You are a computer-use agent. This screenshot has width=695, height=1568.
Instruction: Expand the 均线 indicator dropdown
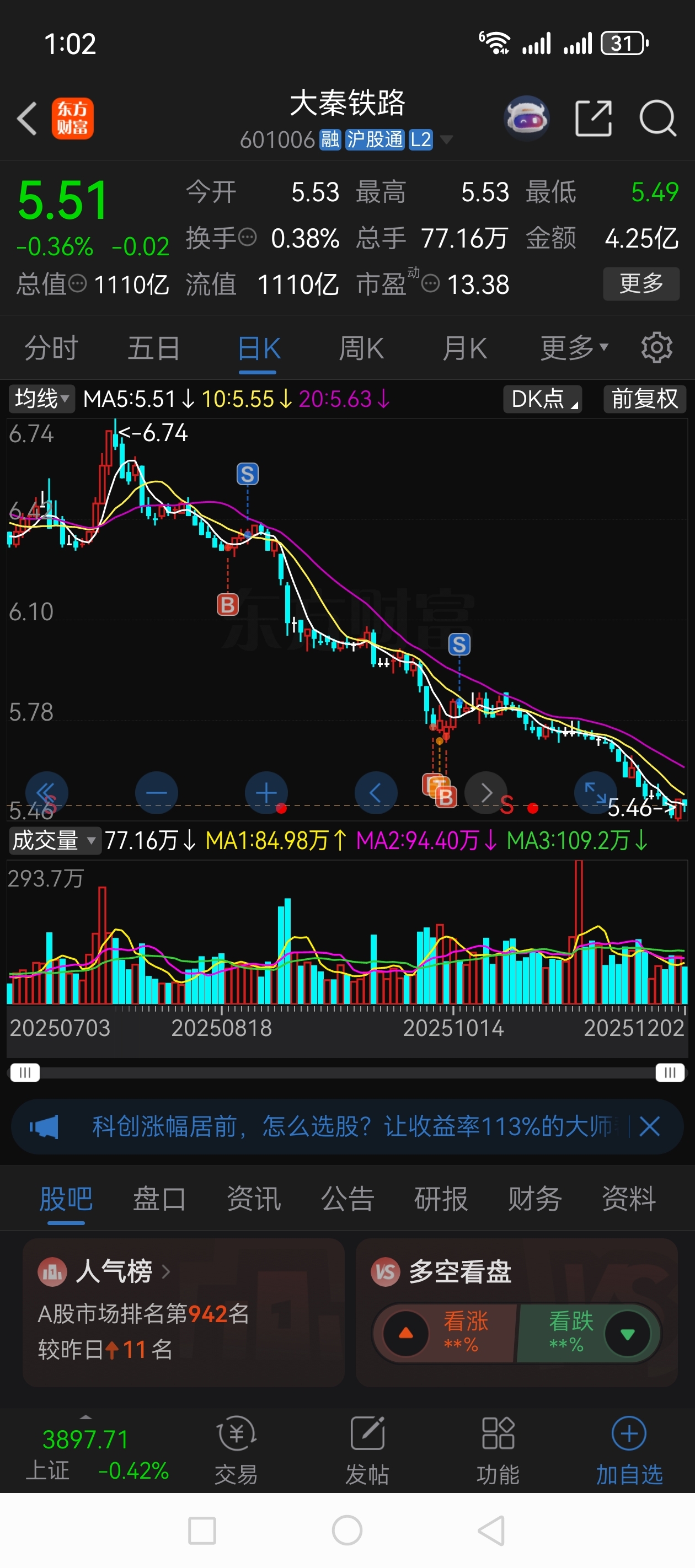tap(41, 399)
